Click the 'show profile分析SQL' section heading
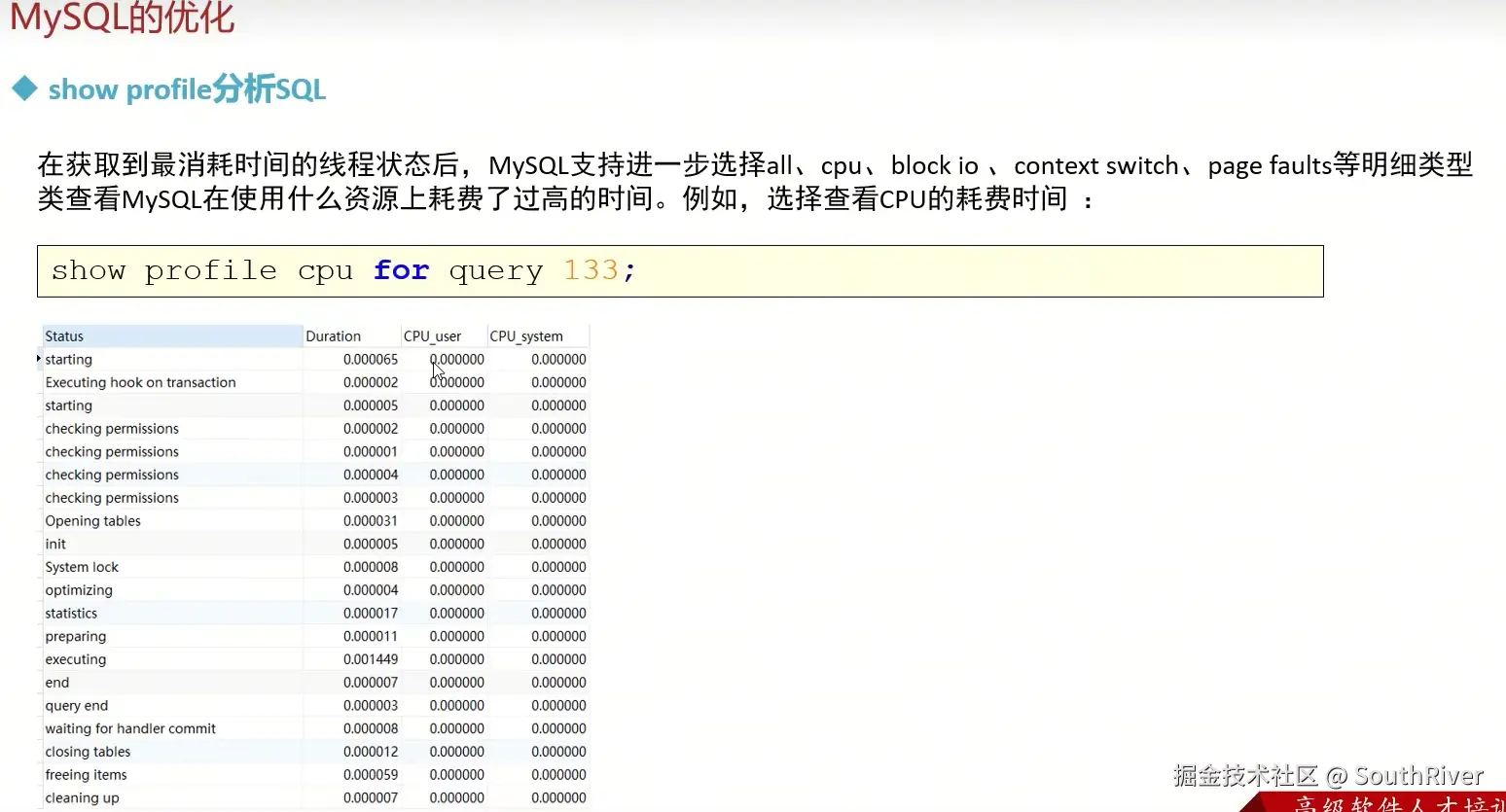The width and height of the screenshot is (1506, 812). point(187,89)
